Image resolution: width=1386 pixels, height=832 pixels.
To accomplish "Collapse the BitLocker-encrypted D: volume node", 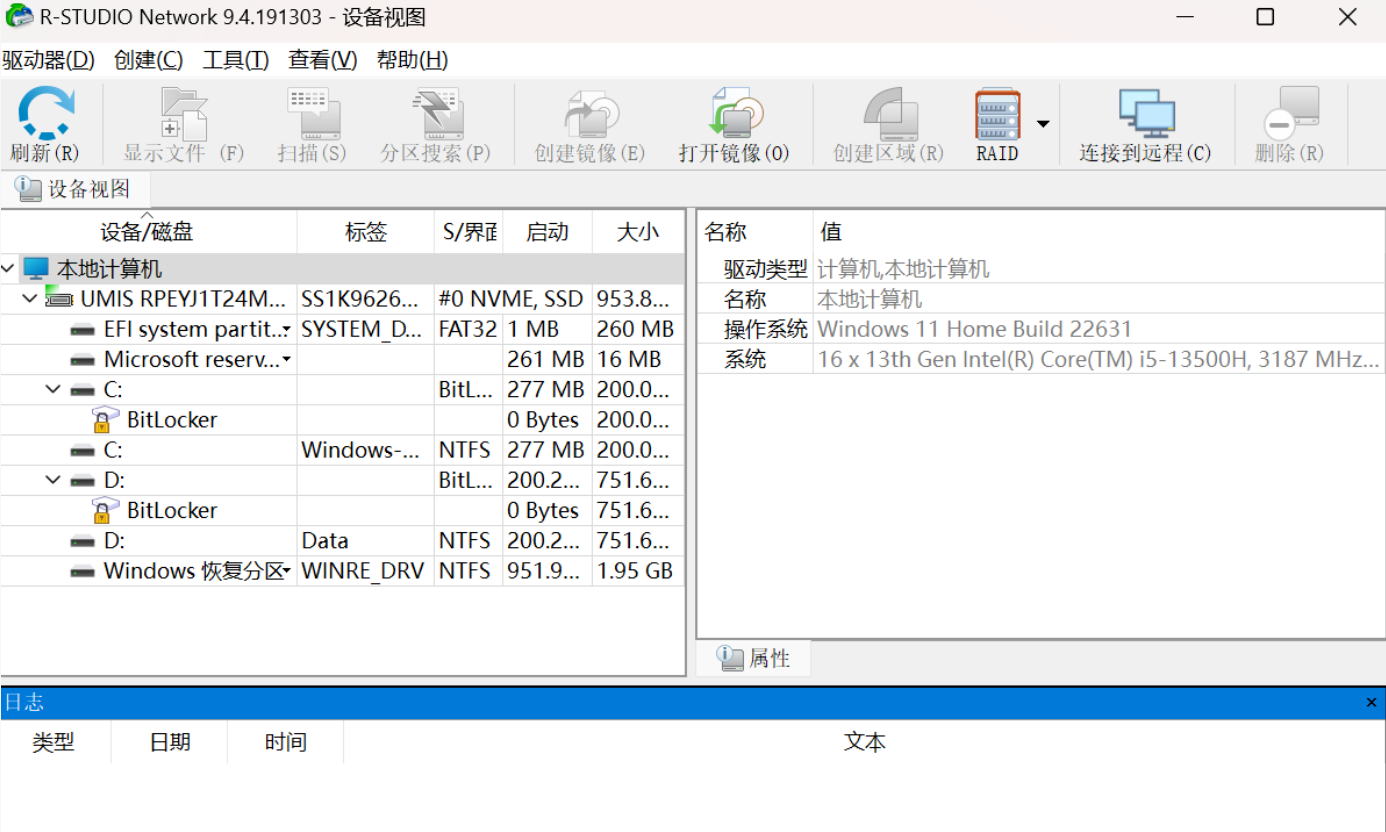I will point(54,481).
